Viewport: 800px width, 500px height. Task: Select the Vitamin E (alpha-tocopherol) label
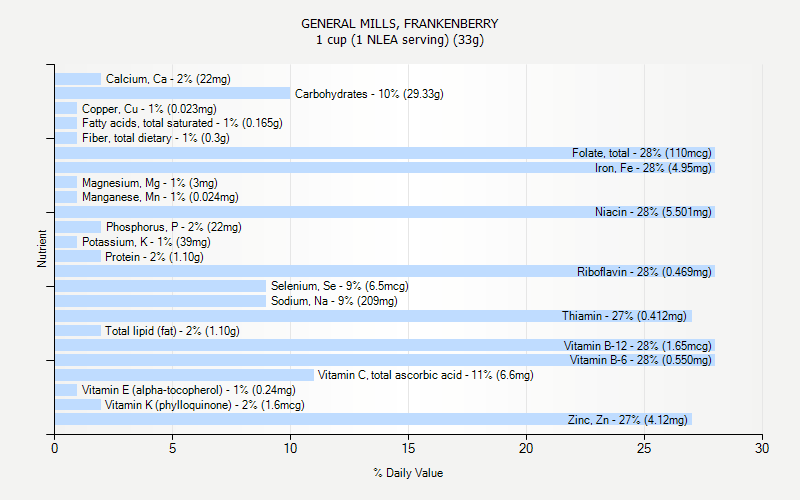188,390
